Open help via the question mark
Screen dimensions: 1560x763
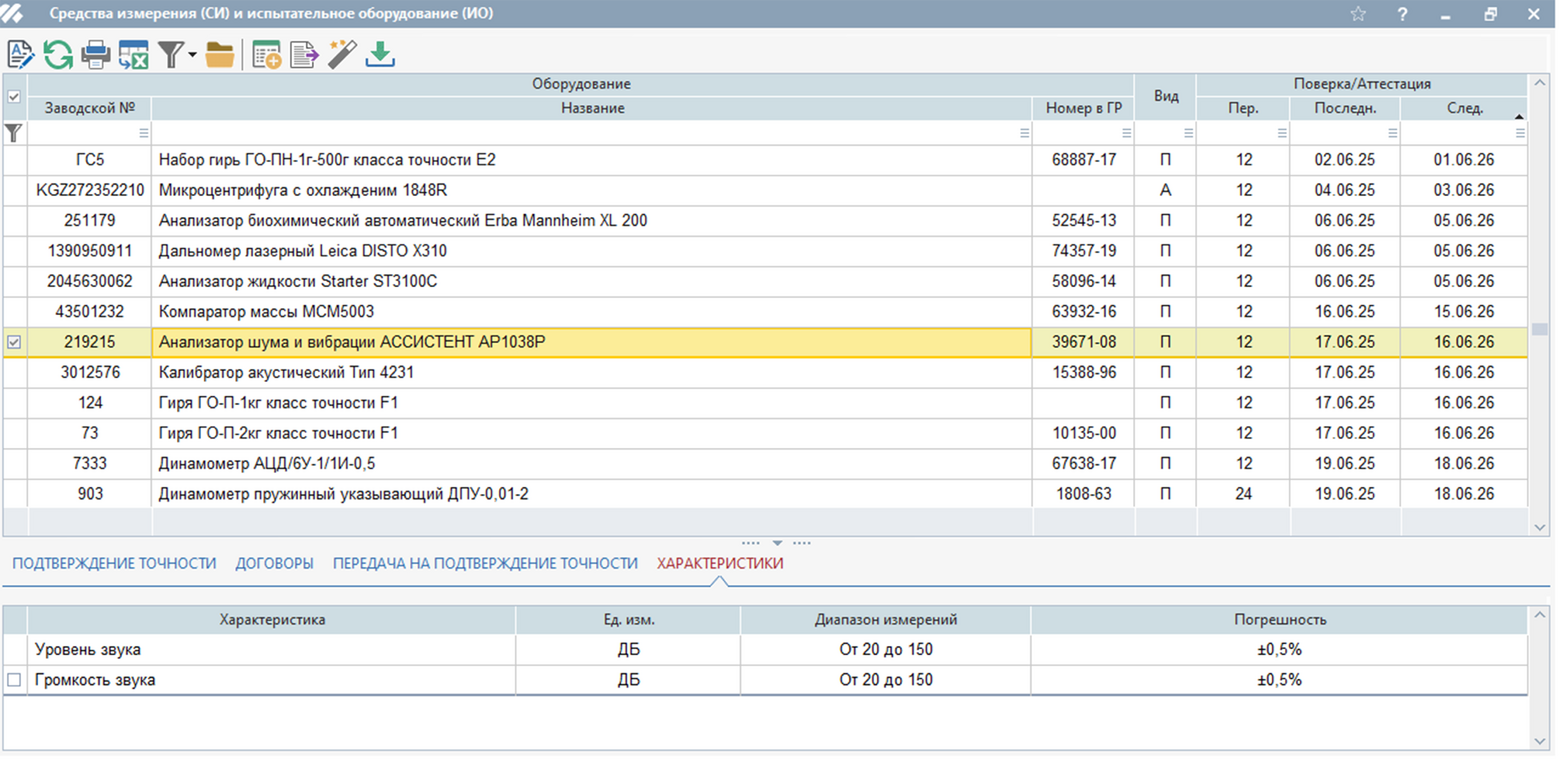tap(1402, 14)
